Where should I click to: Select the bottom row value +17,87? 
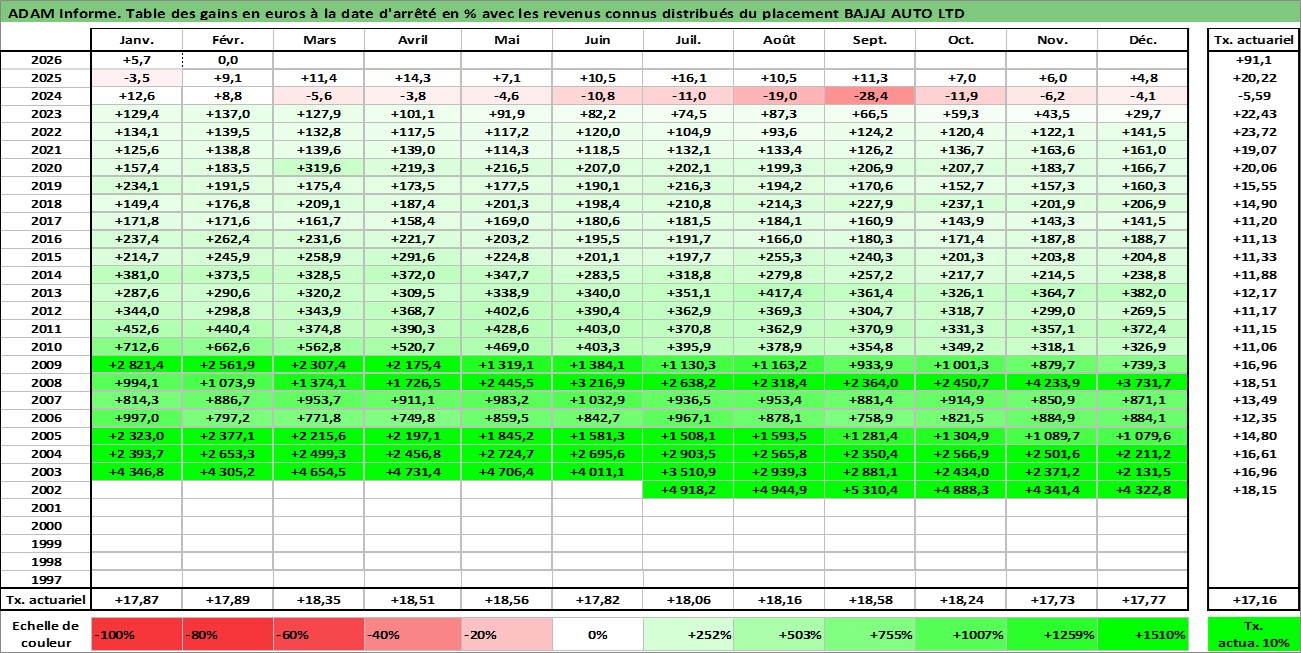[136, 600]
